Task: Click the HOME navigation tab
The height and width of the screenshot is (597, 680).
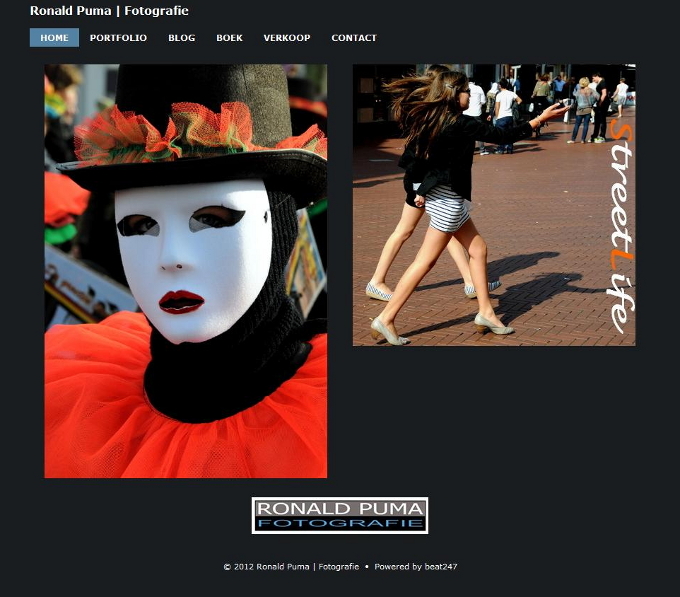Action: 54,38
